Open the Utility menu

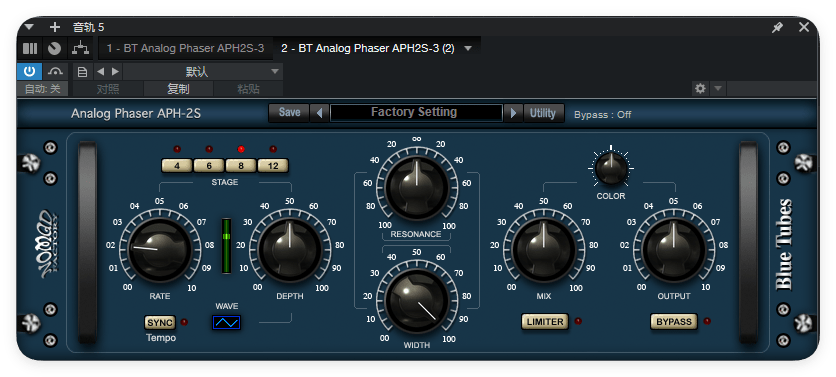(x=543, y=113)
